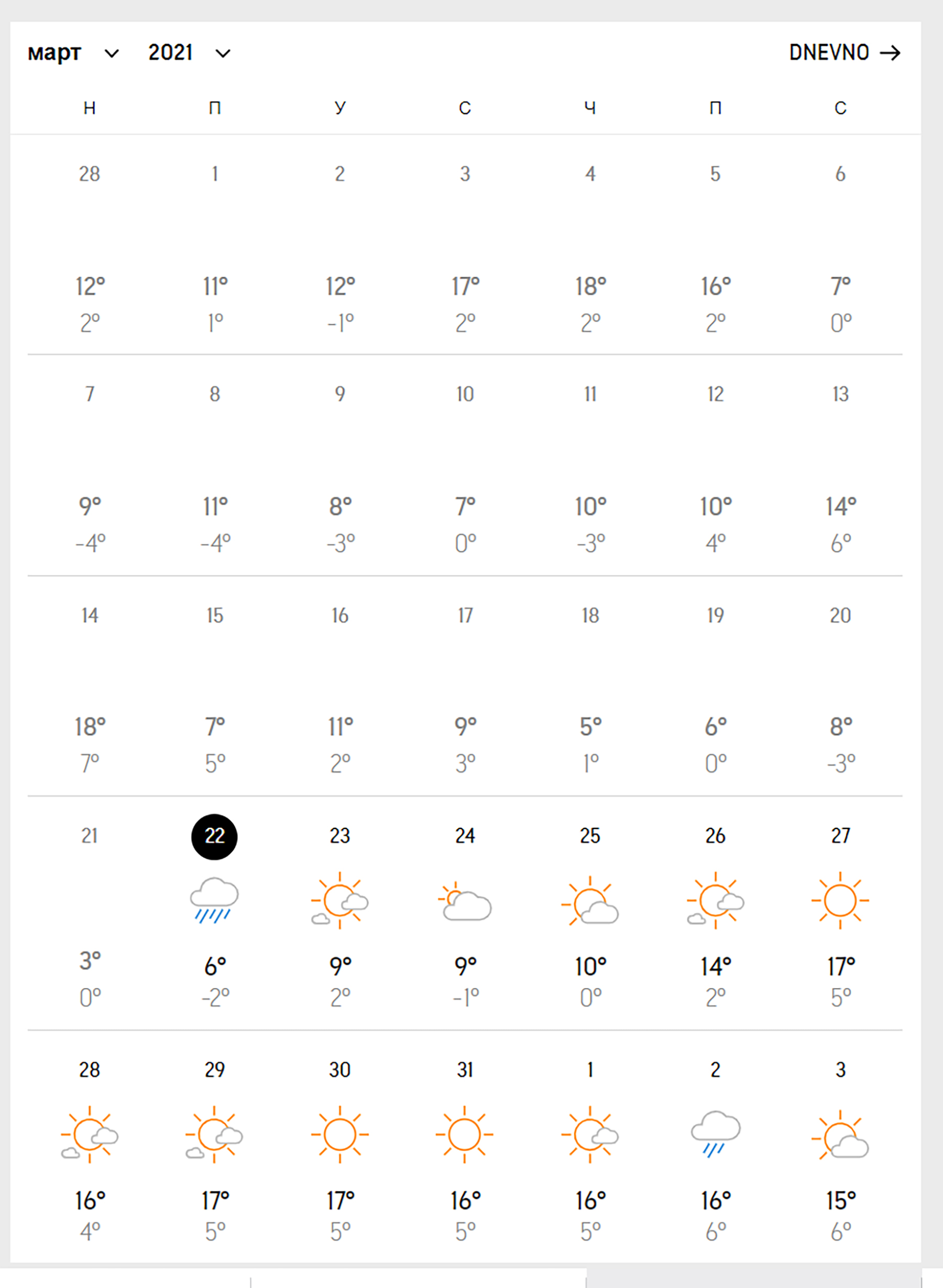Click the sun-and-cloud icon for March 25
Image resolution: width=943 pixels, height=1288 pixels.
coord(590,901)
